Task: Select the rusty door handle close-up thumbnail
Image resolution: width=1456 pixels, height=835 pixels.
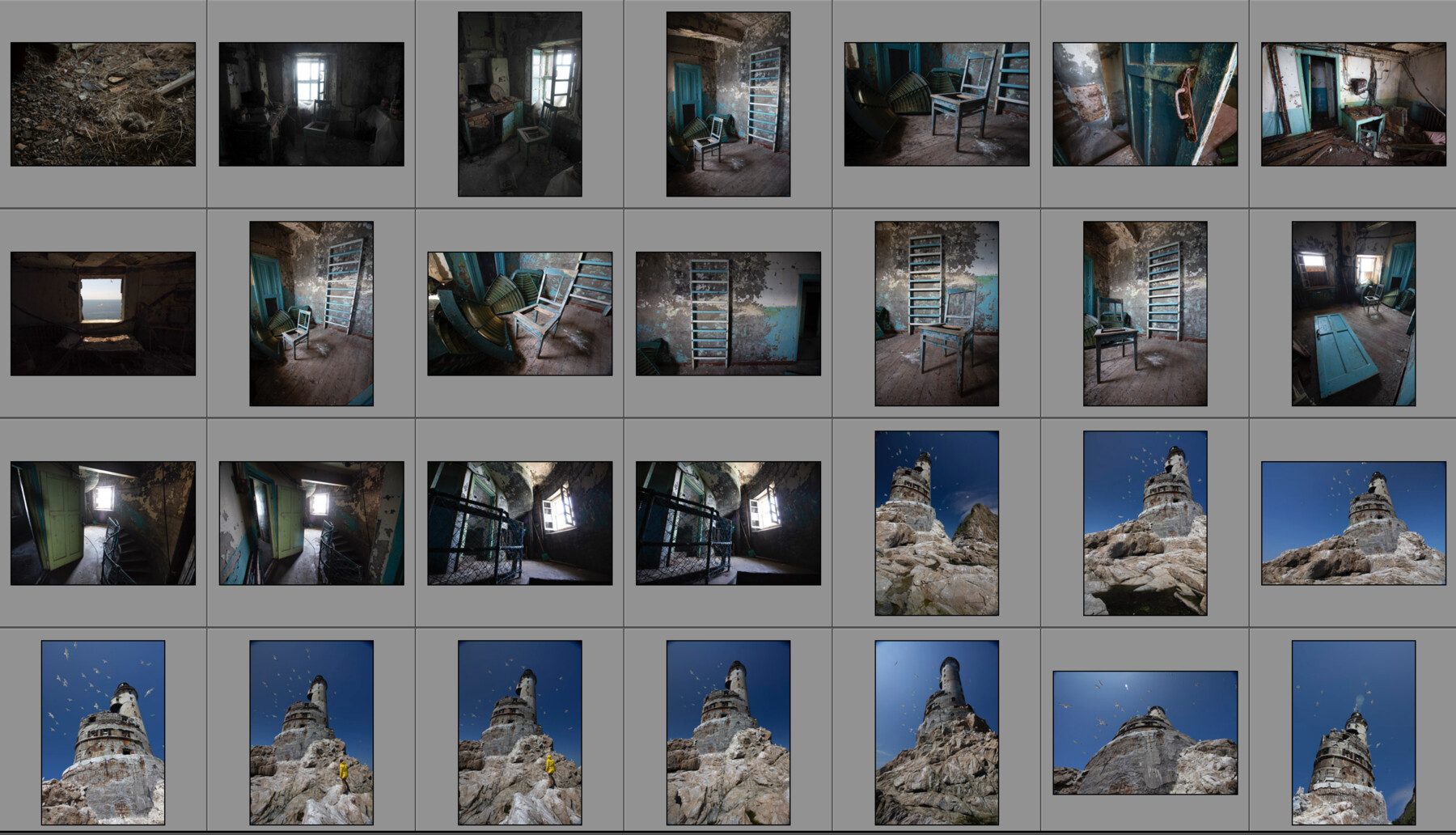Action: point(1145,104)
